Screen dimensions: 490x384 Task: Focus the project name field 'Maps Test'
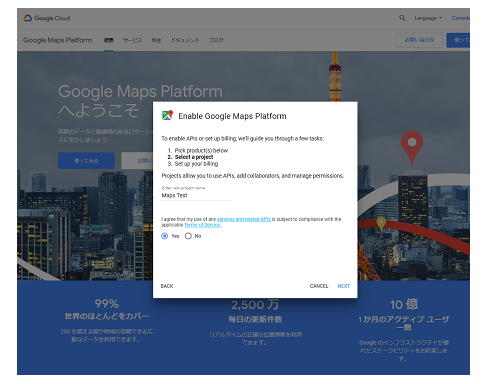[196, 195]
